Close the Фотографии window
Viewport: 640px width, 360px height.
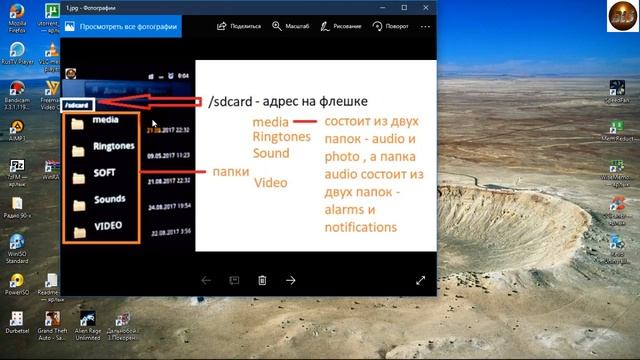click(x=426, y=8)
